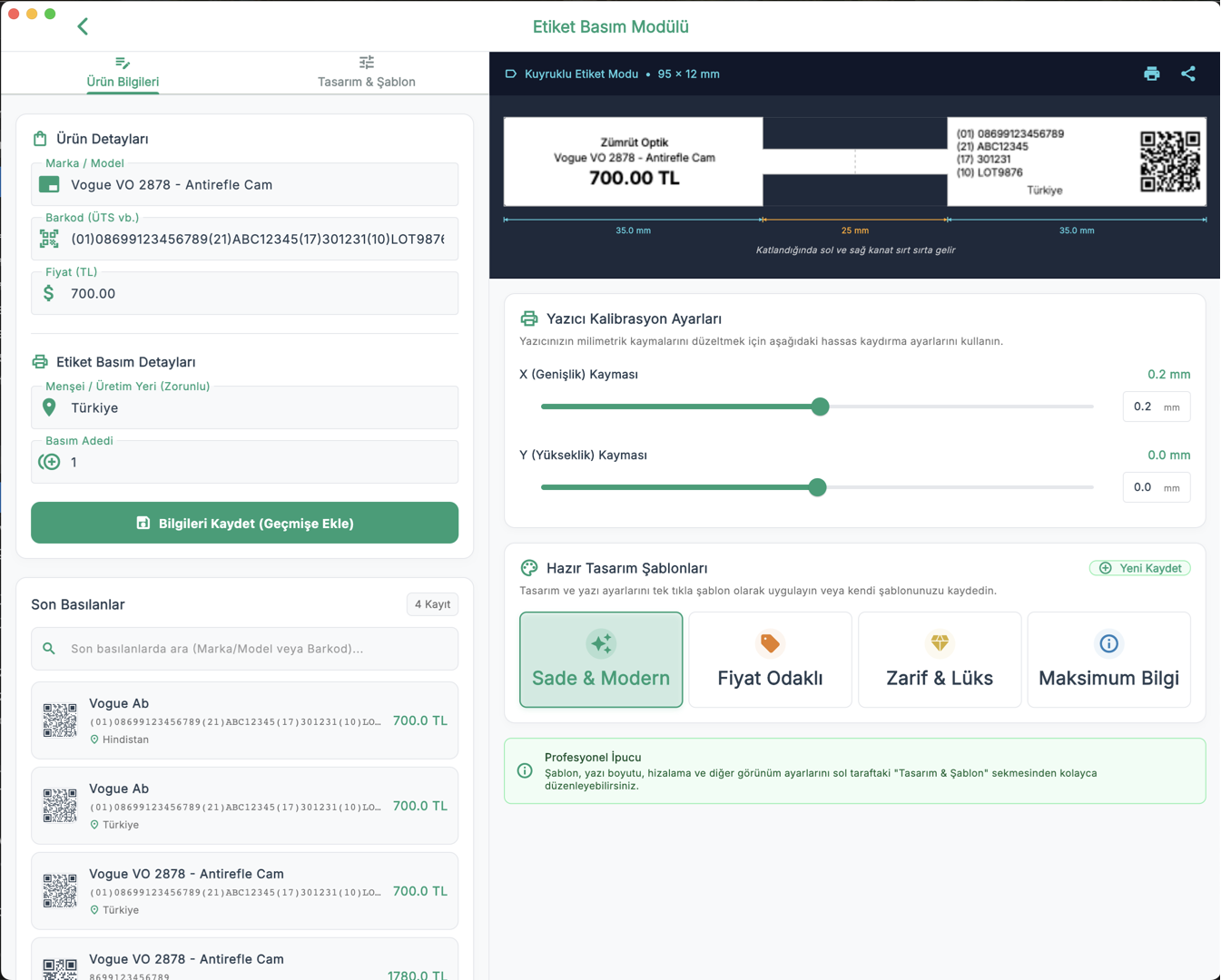Click the card icon in Marka / Model field
This screenshot has width=1221, height=980.
(x=49, y=184)
